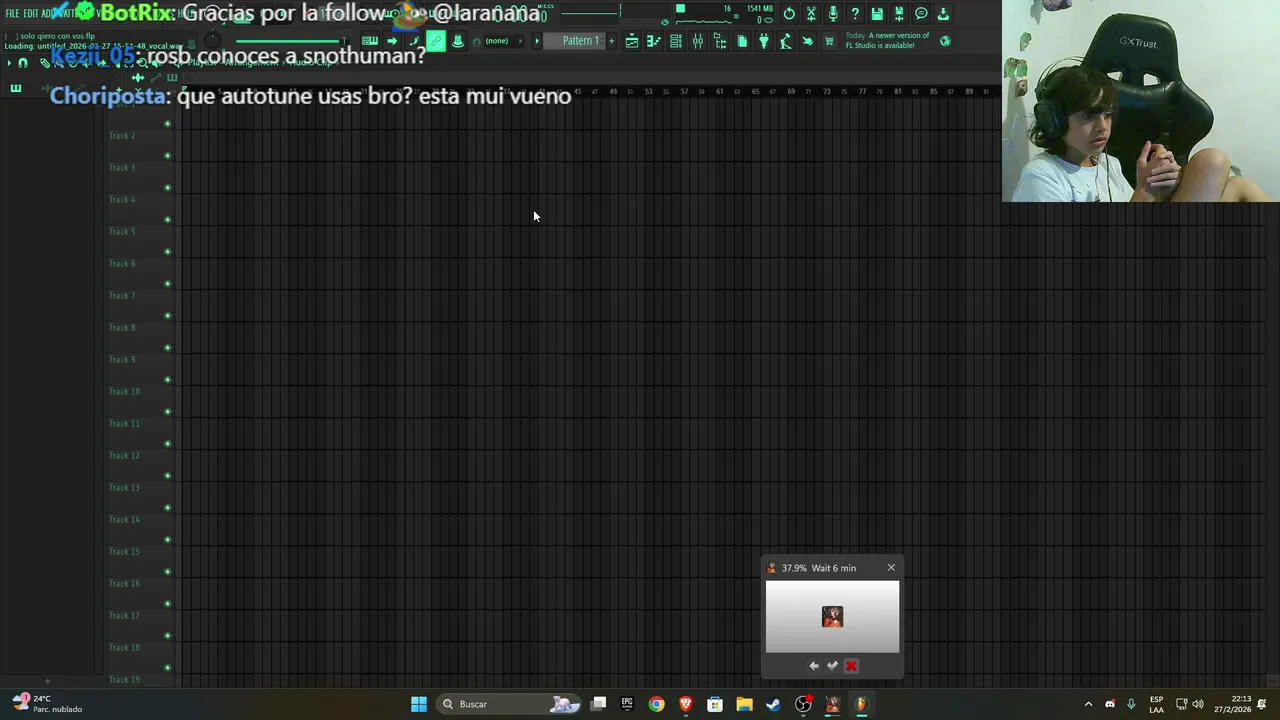
Task: Click the back arrow in progress popup
Action: point(813,666)
